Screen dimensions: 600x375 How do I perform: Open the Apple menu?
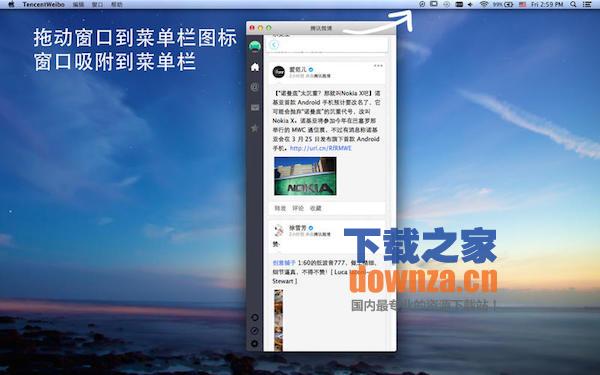tap(11, 5)
